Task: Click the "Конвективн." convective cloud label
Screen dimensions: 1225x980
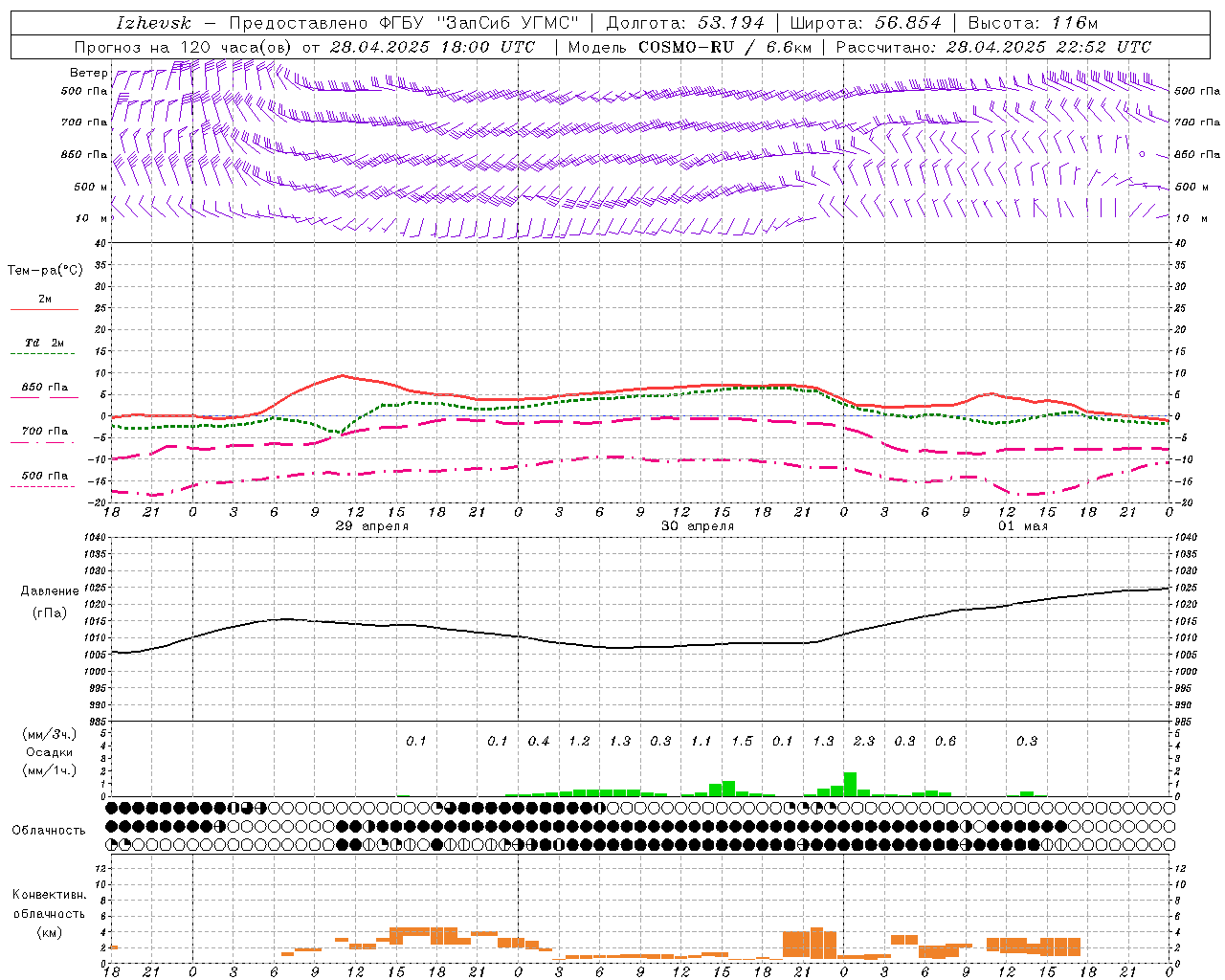Action: [49, 895]
